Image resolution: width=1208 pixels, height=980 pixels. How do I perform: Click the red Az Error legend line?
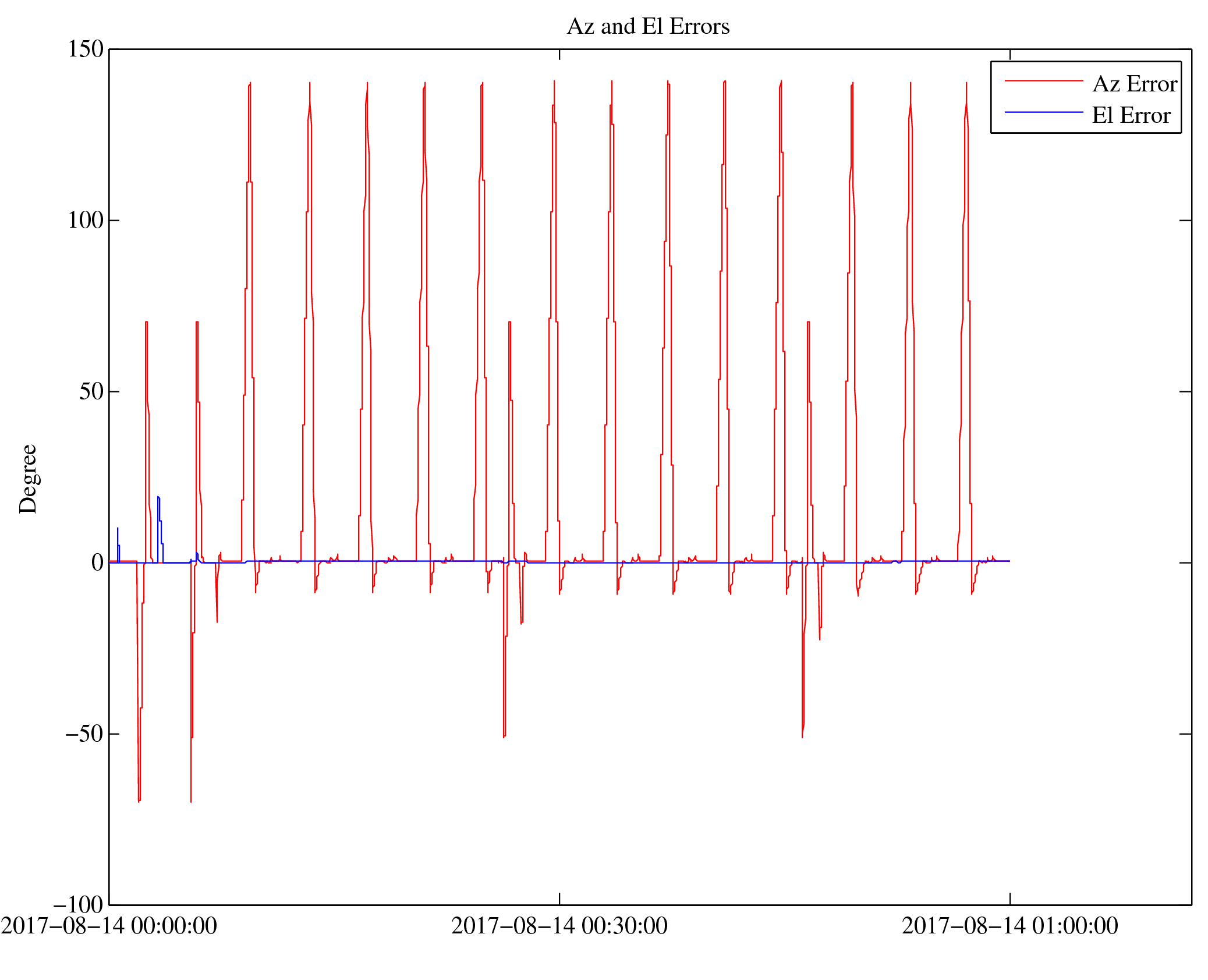[1044, 81]
